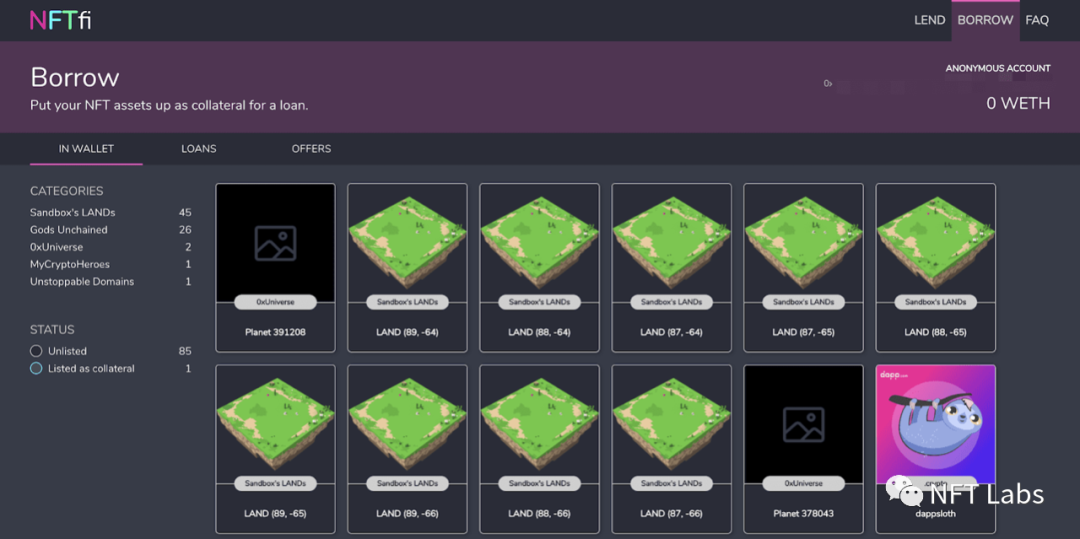Open the LAND (87, -65) thumbnail
The width and height of the screenshot is (1080, 539).
[x=803, y=242]
